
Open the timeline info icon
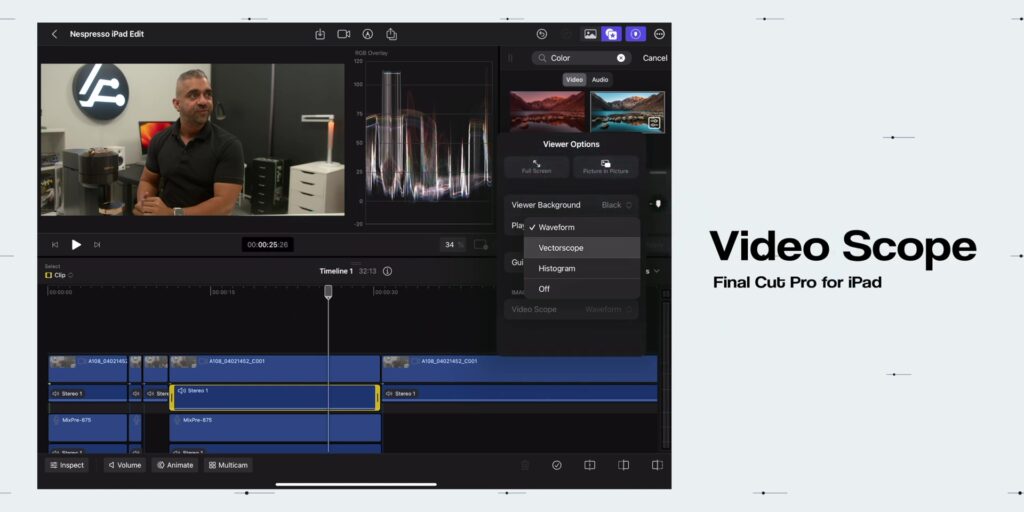387,271
